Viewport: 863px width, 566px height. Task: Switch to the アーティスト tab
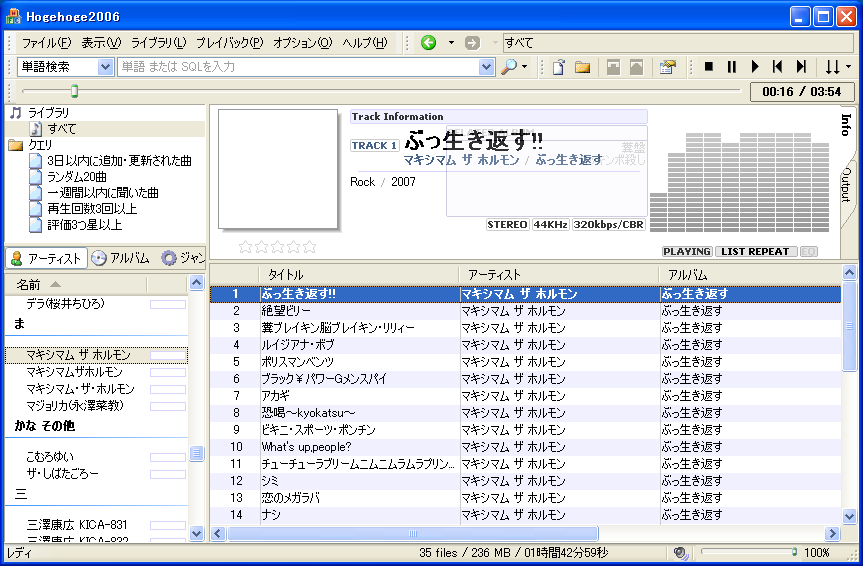[x=46, y=258]
